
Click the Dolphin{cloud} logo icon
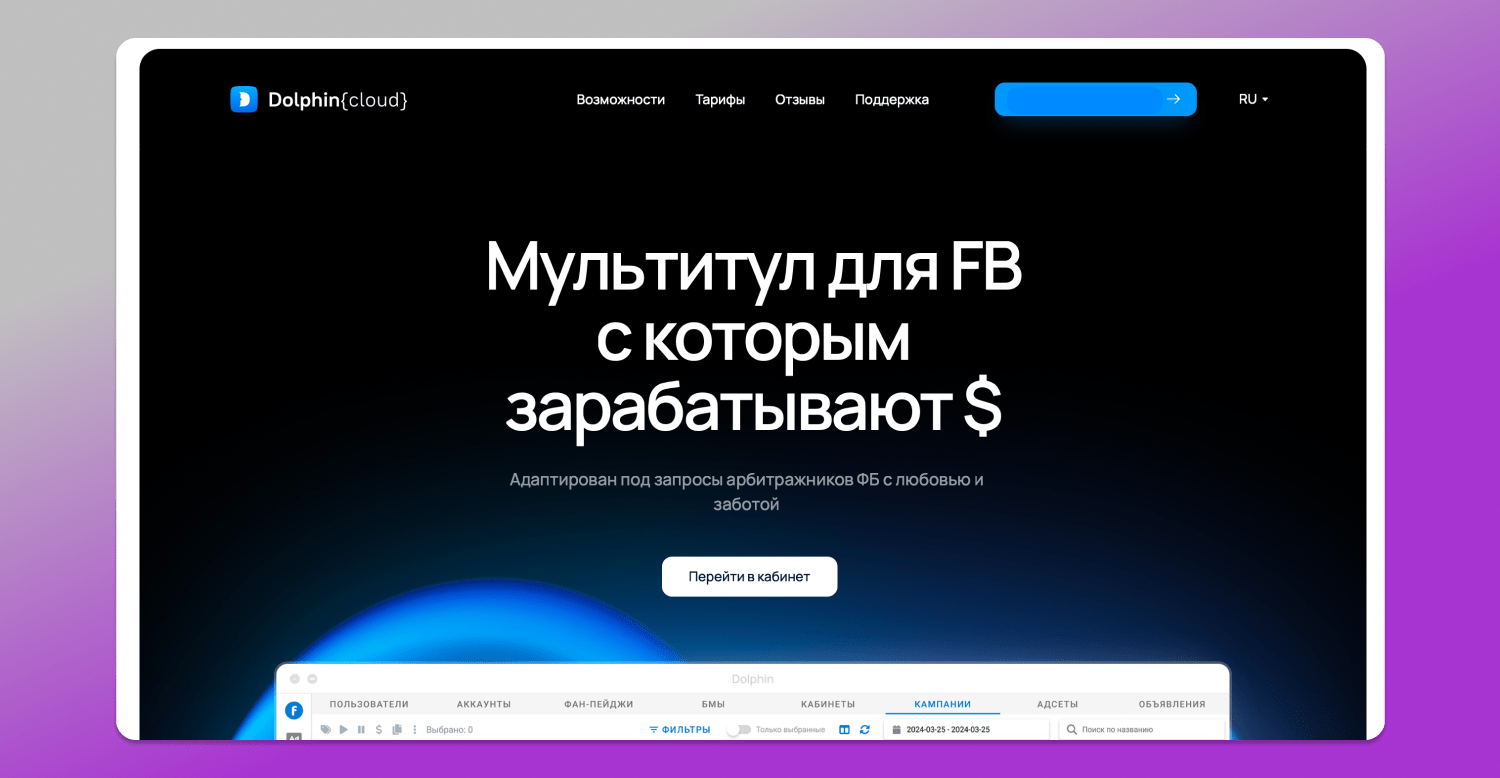244,99
